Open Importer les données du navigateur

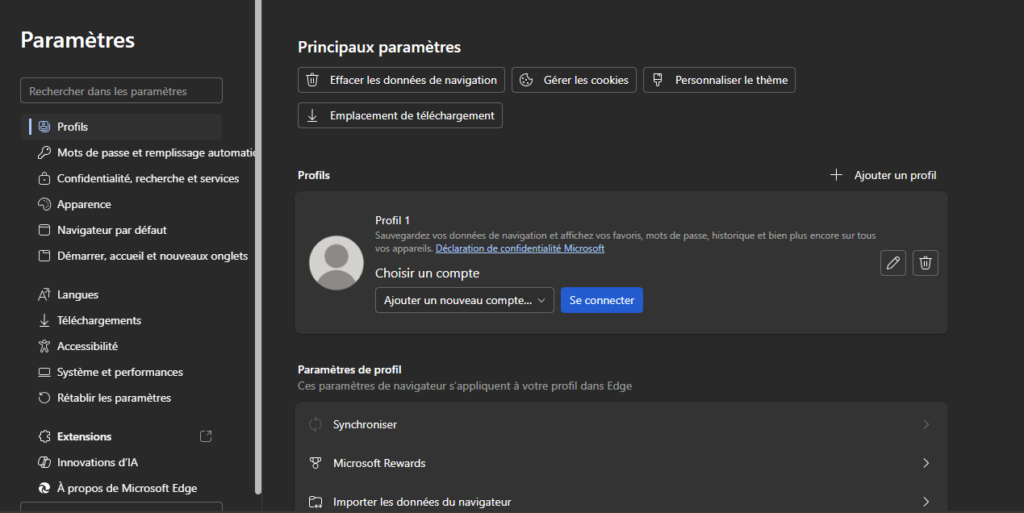(621, 501)
